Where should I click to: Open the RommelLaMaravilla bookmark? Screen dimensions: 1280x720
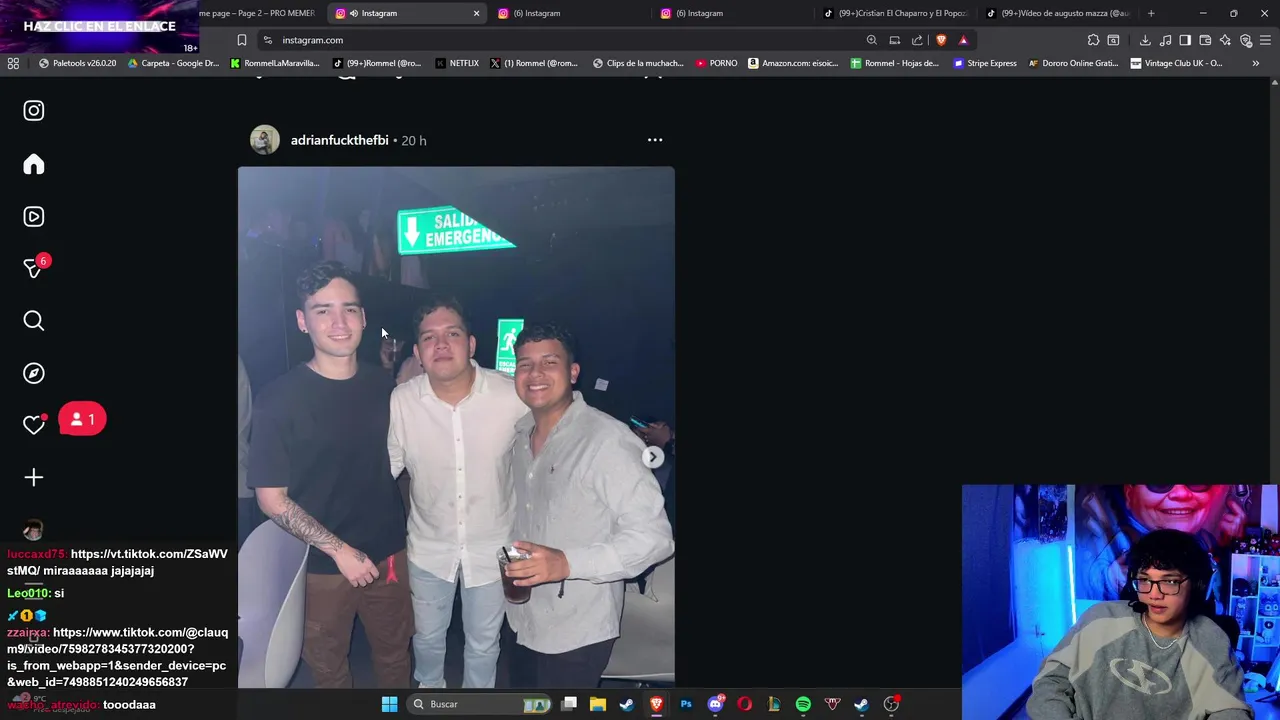[275, 63]
